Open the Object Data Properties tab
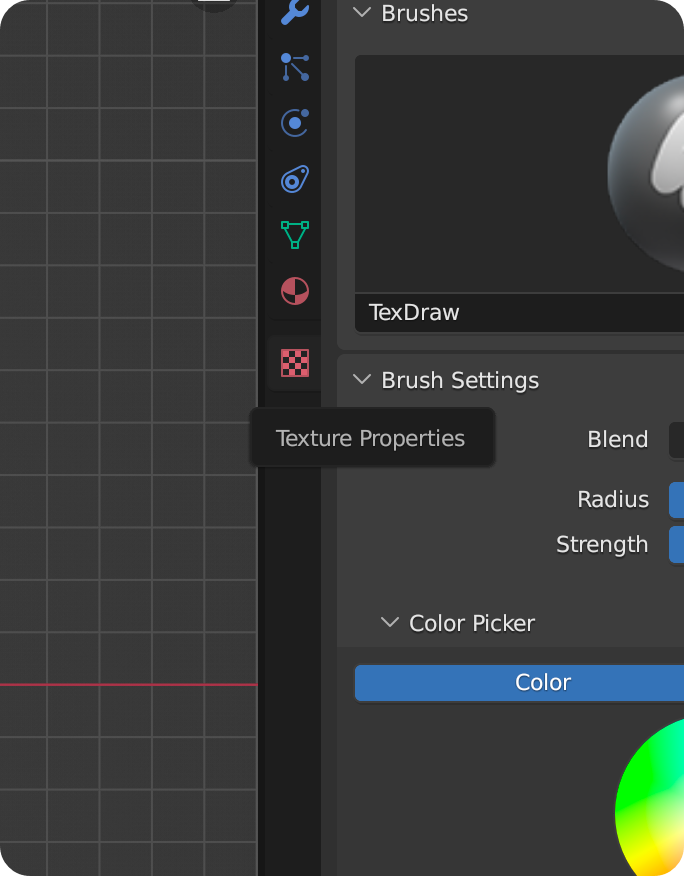684x876 pixels. (294, 235)
